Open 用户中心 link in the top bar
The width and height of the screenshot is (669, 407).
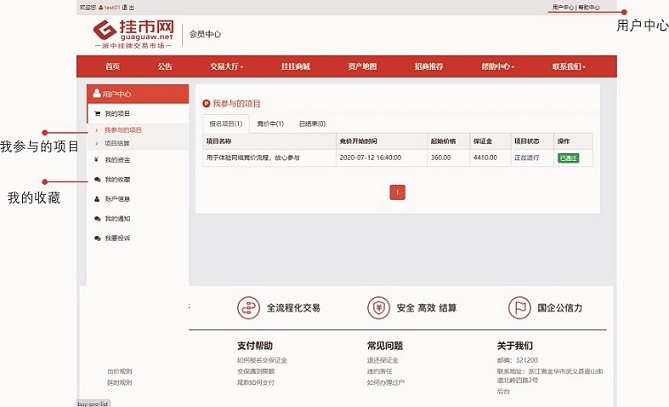tap(563, 7)
